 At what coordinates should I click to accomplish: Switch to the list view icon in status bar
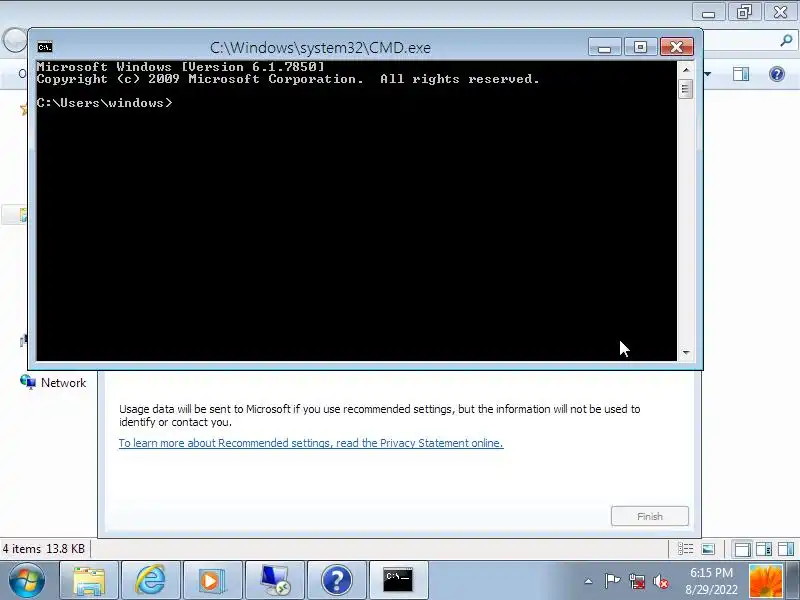[685, 549]
